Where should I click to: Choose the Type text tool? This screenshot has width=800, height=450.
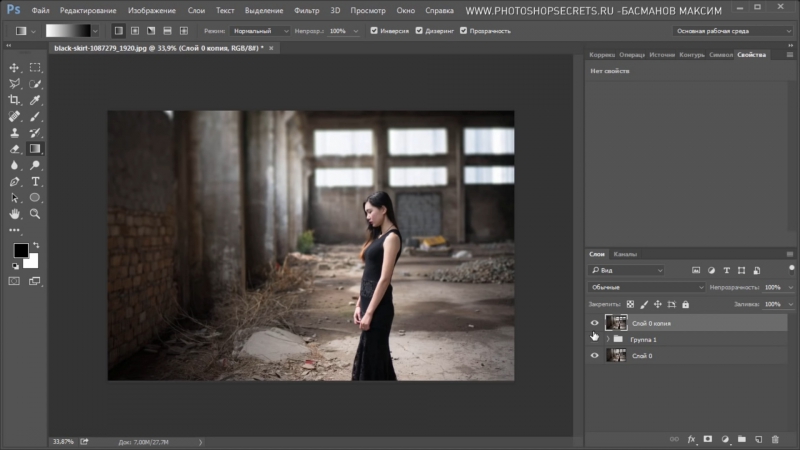click(x=35, y=182)
